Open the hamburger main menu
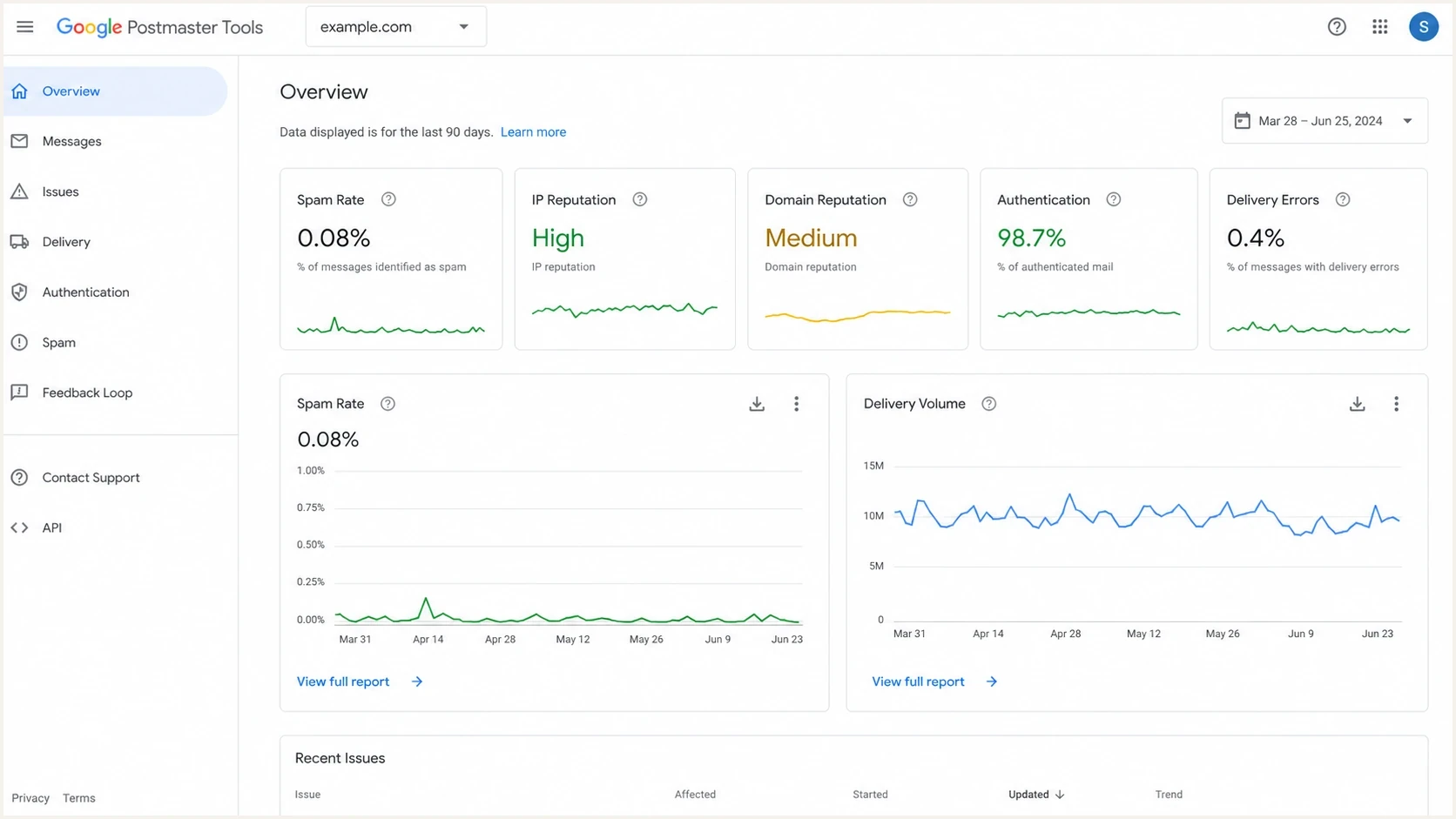This screenshot has height=819, width=1456. tap(24, 27)
